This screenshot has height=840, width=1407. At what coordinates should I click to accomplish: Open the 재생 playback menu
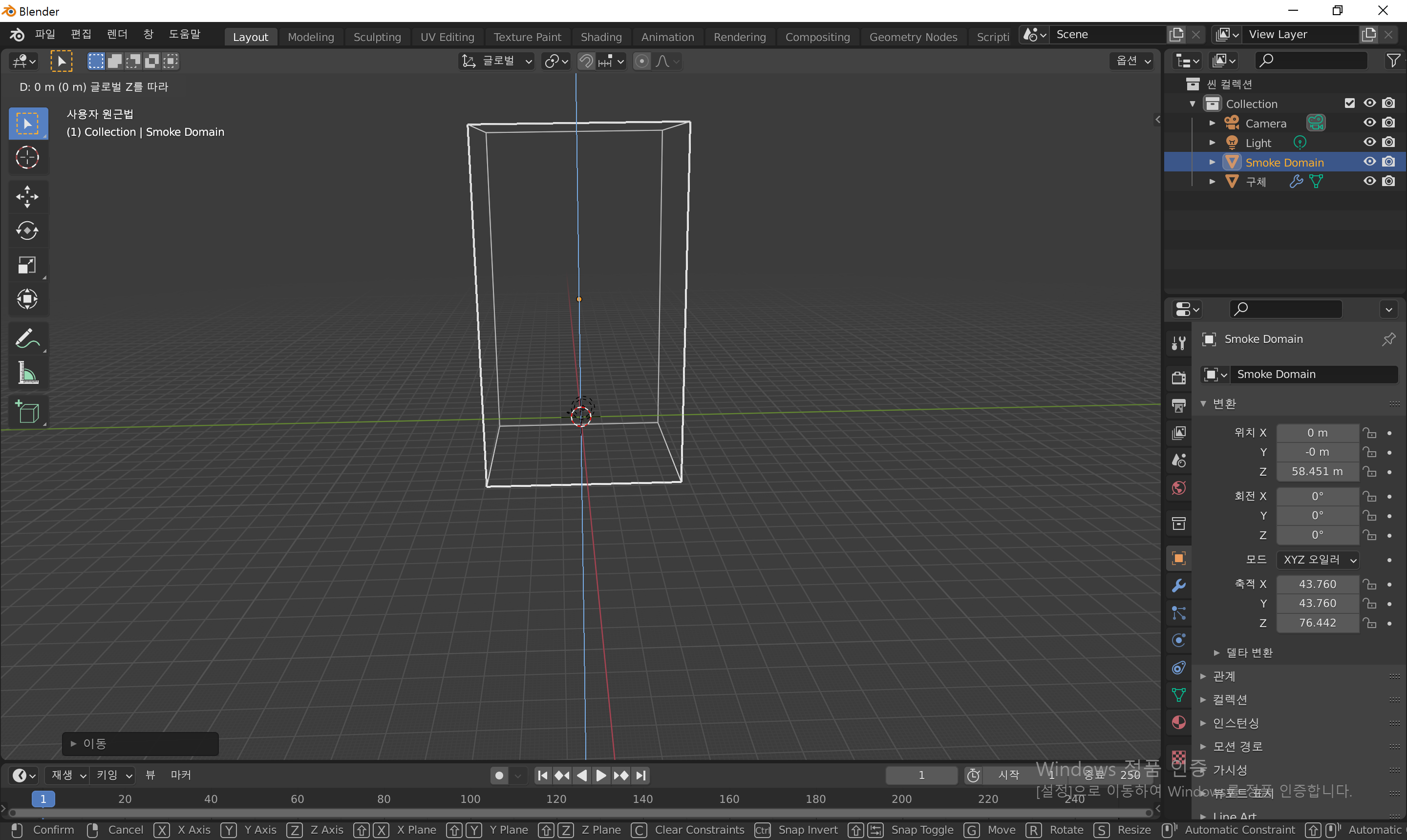pos(68,775)
